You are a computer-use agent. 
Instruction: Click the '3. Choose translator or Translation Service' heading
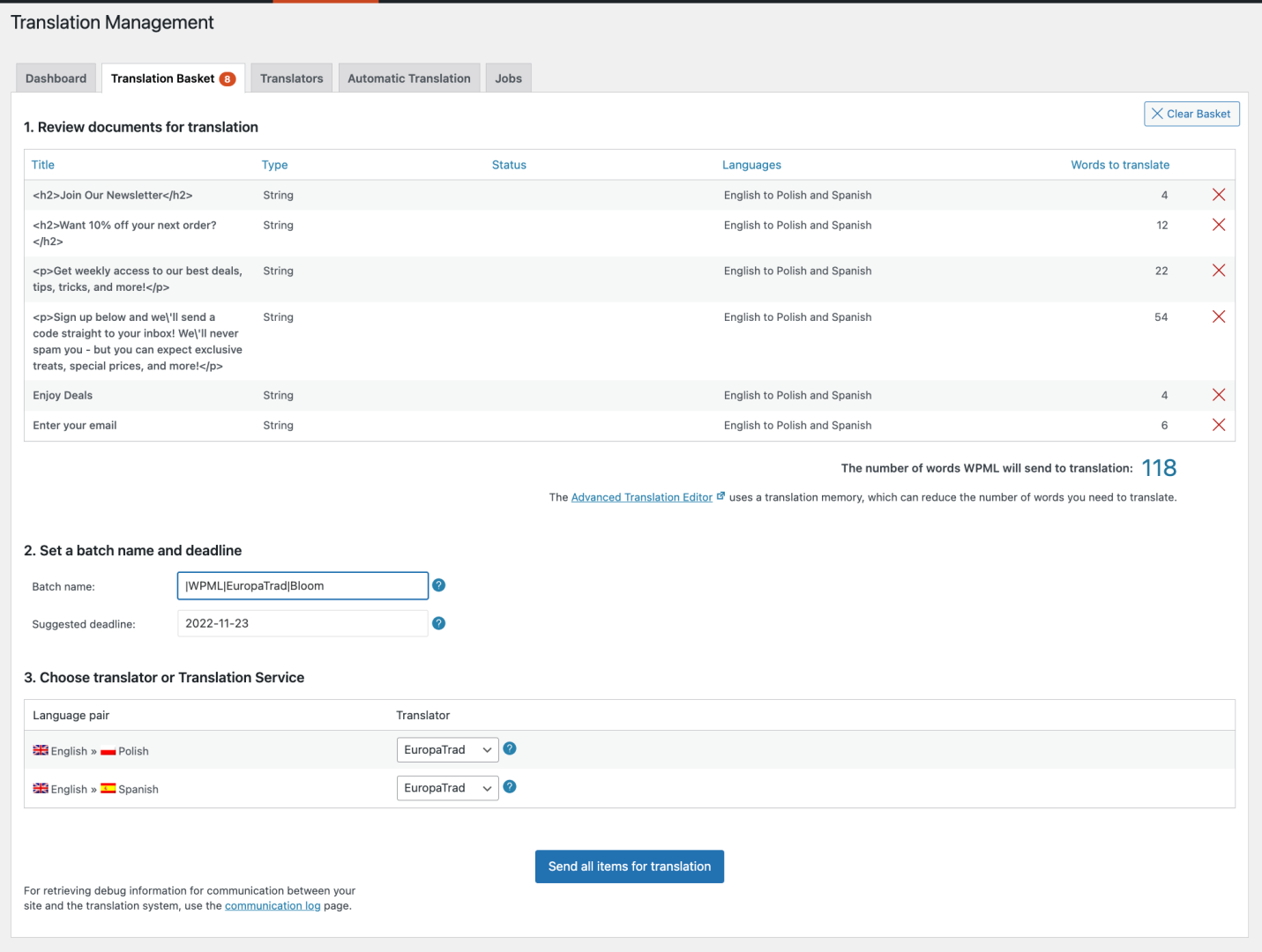164,677
